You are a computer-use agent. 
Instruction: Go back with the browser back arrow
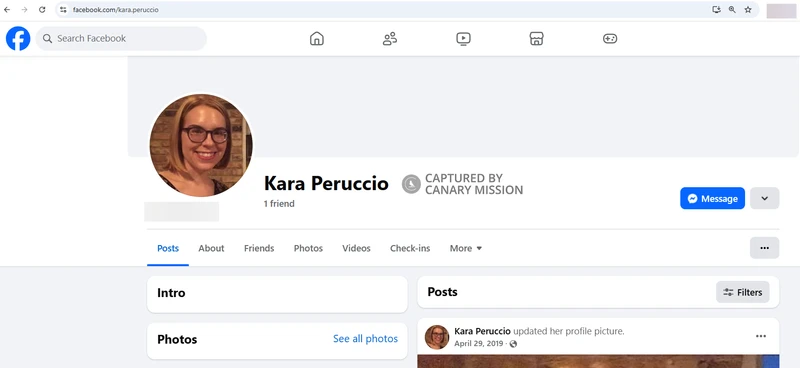coord(7,10)
